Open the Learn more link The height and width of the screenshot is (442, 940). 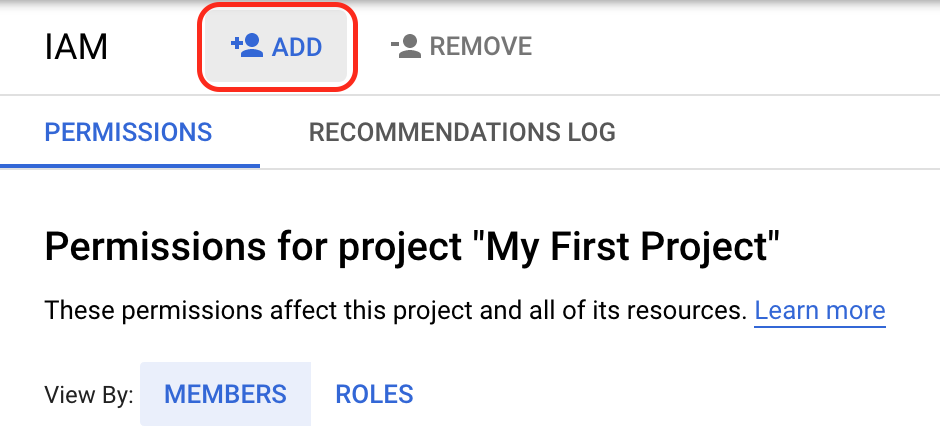820,311
